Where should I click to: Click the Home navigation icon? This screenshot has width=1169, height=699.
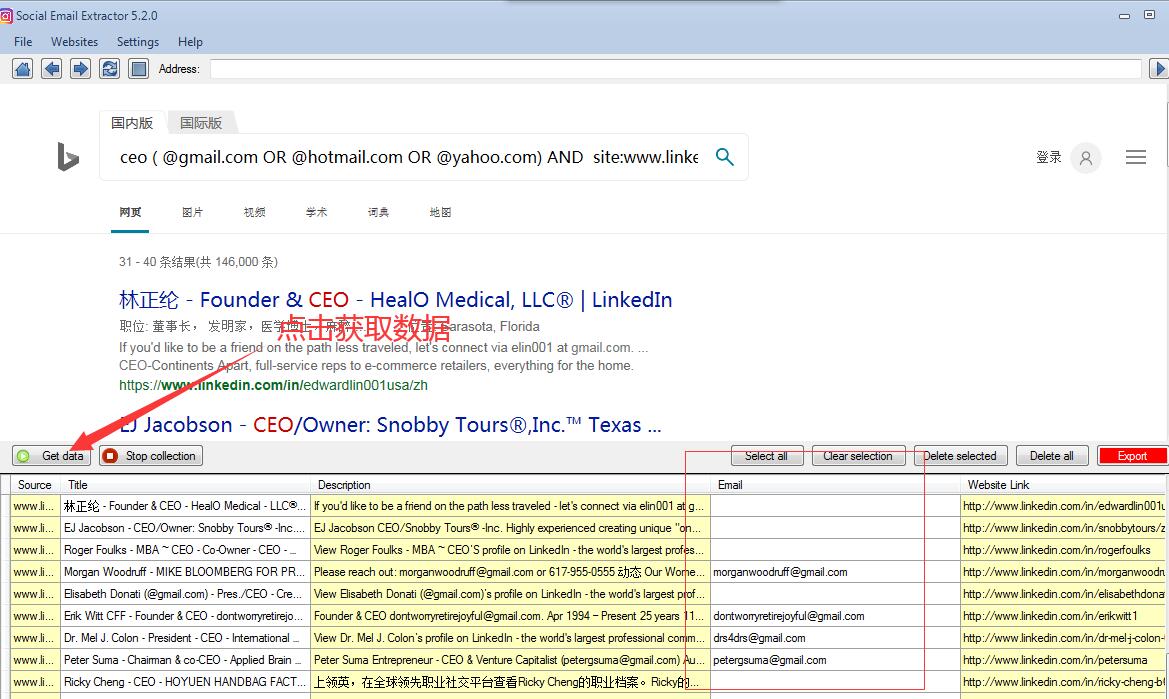[22, 69]
